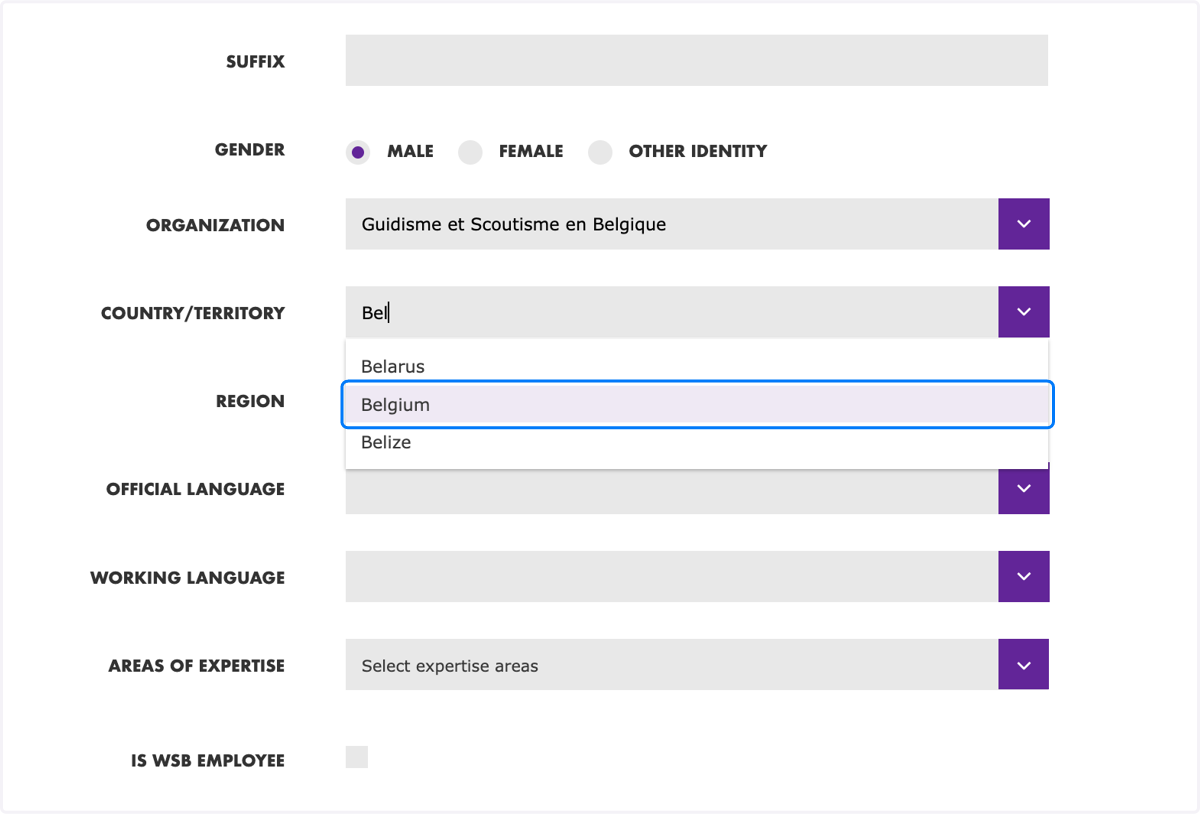Choose Belgium in the country suggestions

tap(697, 405)
